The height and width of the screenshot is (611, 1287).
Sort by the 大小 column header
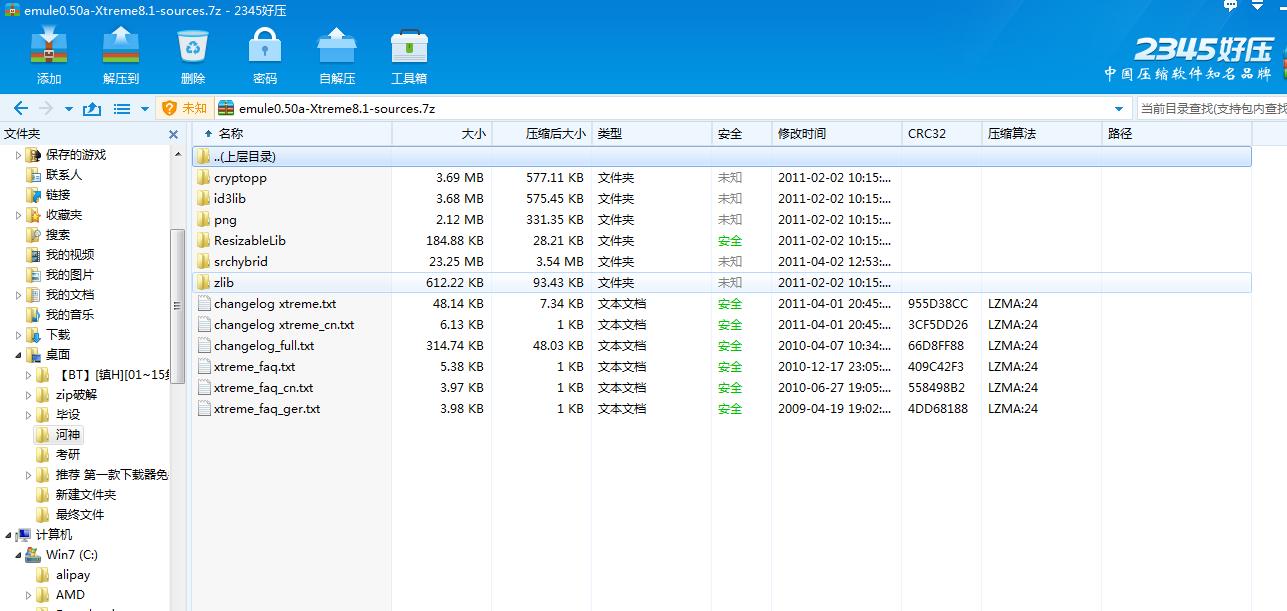click(442, 134)
